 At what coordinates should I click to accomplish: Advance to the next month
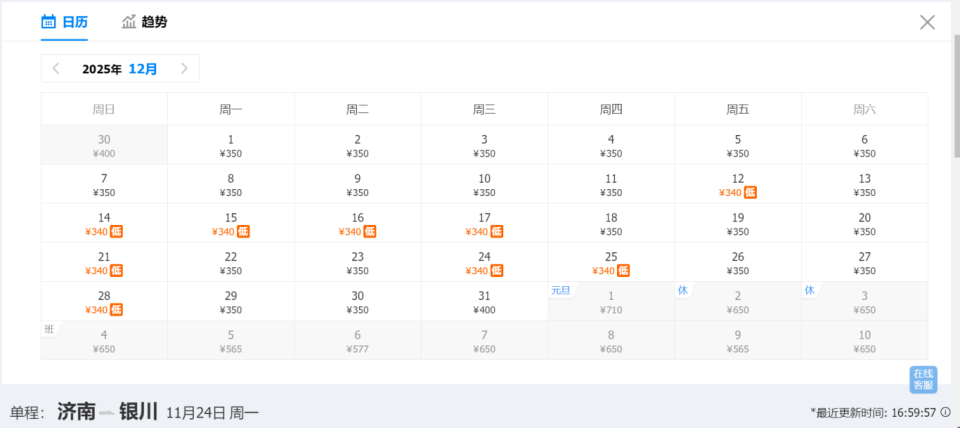pos(184,69)
